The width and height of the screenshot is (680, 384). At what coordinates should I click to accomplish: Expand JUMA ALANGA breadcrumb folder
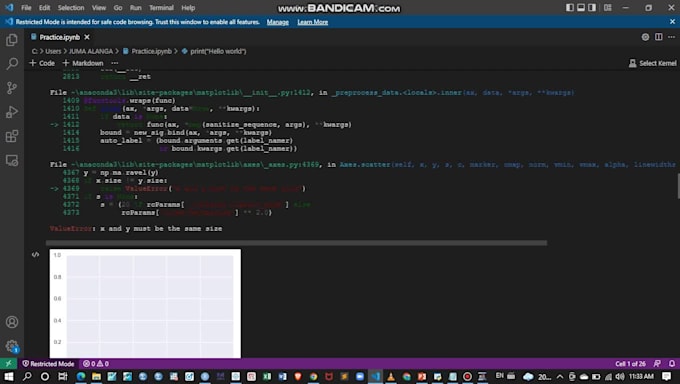91,51
